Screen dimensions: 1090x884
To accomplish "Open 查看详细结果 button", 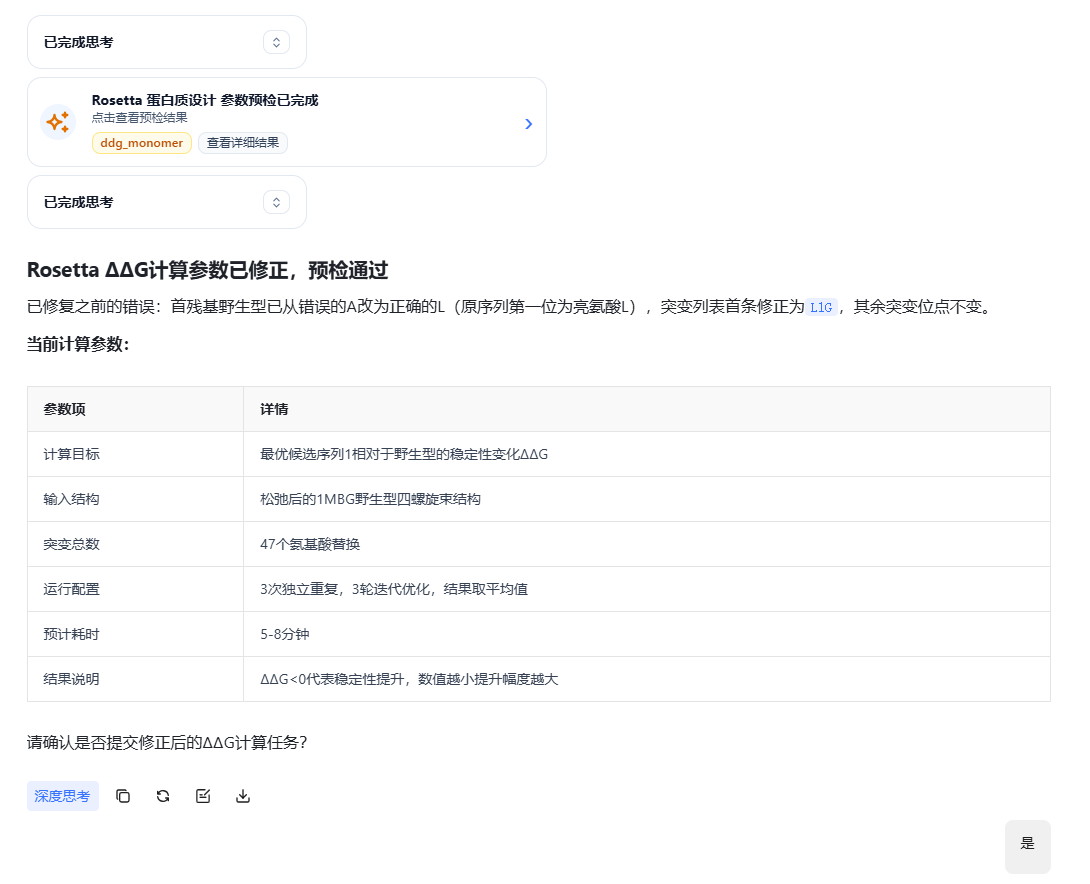I will [x=243, y=143].
